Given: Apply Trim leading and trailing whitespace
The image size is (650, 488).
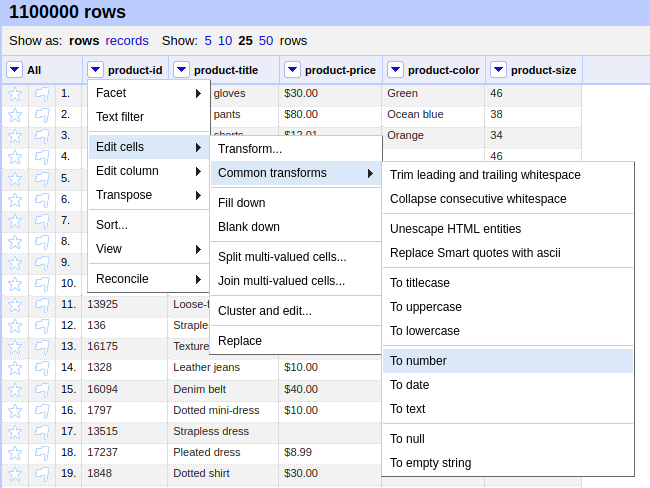Looking at the screenshot, I should (x=508, y=175).
